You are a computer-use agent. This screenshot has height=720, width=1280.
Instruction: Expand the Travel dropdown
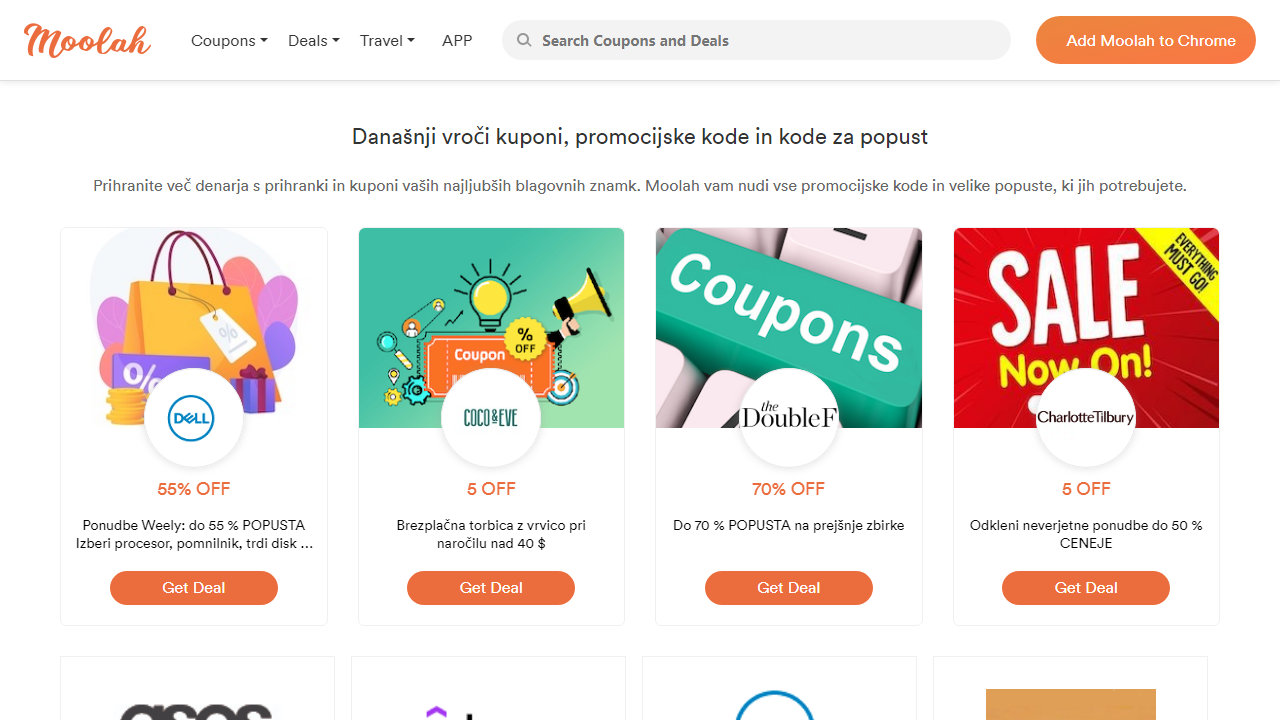click(387, 40)
